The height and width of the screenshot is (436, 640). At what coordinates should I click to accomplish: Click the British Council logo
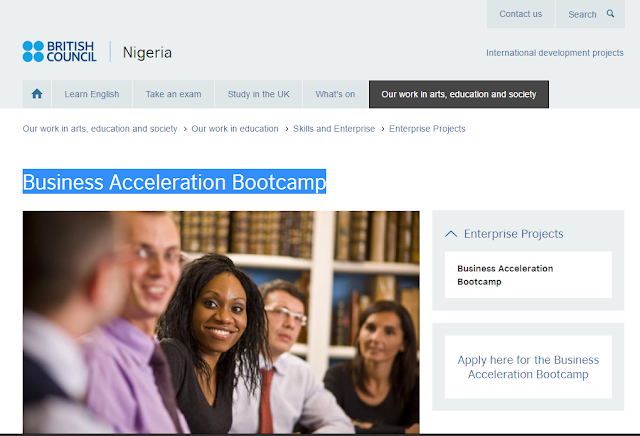tap(60, 51)
